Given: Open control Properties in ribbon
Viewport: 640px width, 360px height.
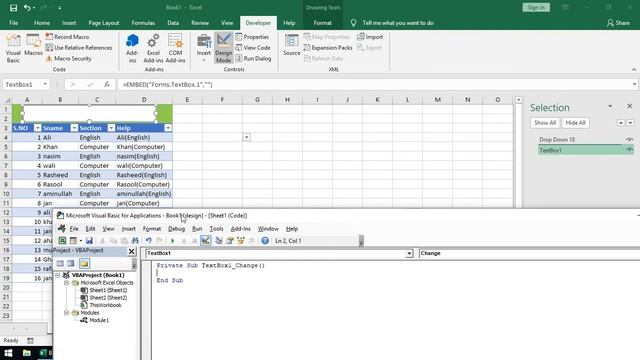Looking at the screenshot, I should coord(252,37).
